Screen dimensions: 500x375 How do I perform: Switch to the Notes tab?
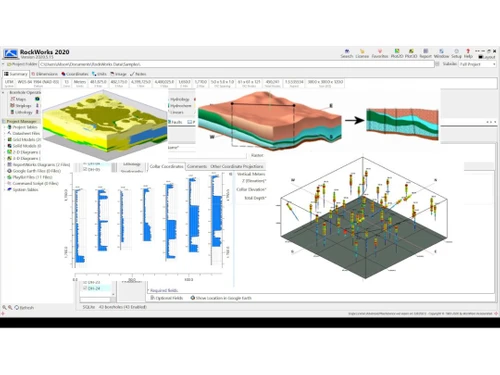click(138, 74)
